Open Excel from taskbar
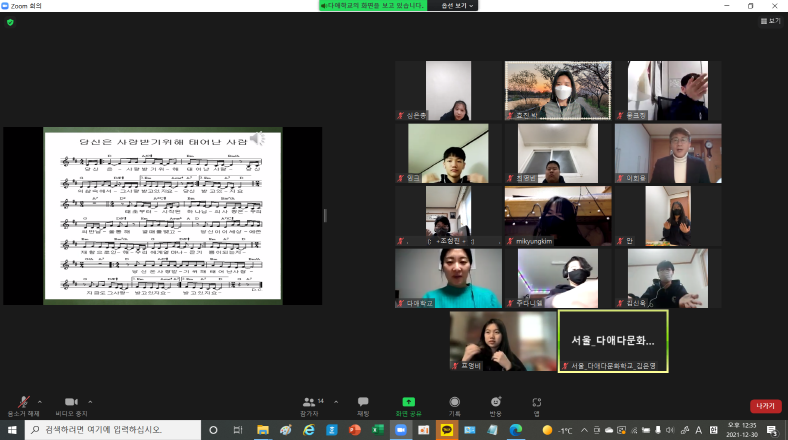The height and width of the screenshot is (440, 788). click(x=377, y=430)
